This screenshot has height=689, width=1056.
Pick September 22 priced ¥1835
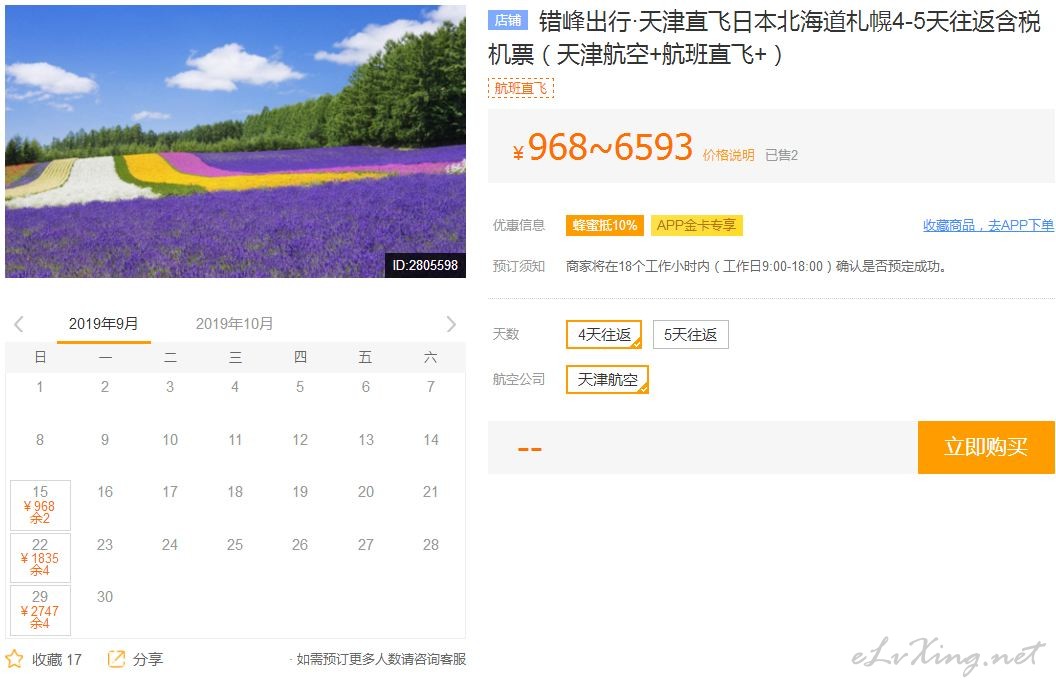pos(40,558)
